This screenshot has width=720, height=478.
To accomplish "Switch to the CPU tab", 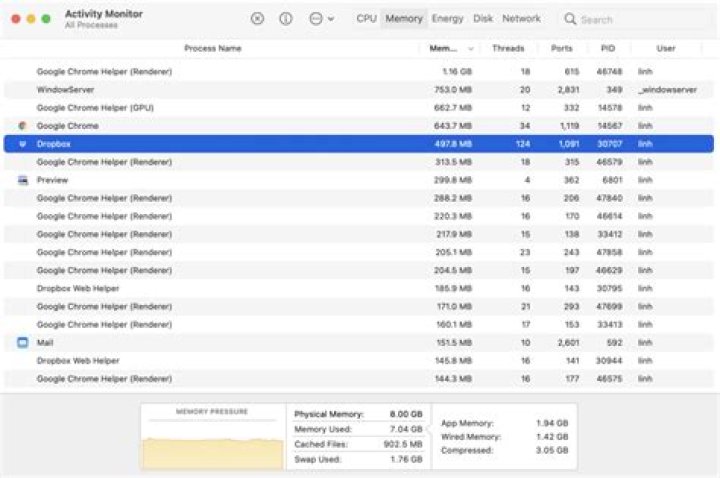I will coord(366,19).
